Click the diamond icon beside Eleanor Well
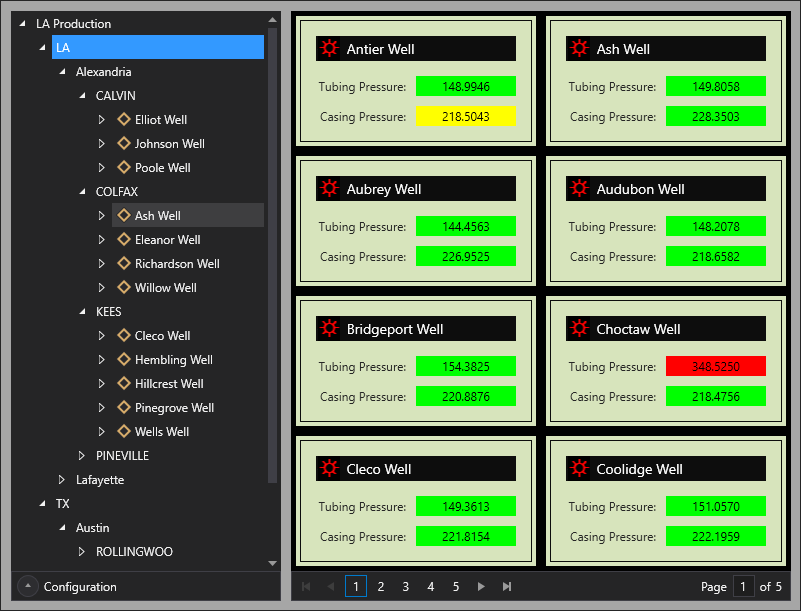 coord(124,239)
